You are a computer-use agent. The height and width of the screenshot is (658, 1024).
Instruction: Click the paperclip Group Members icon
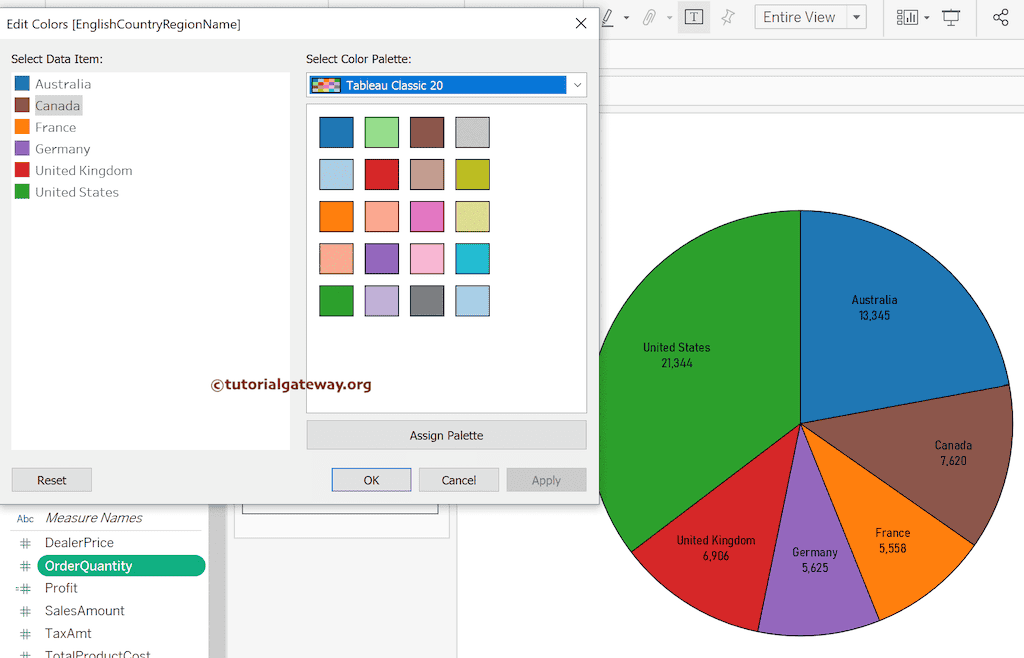coord(649,17)
